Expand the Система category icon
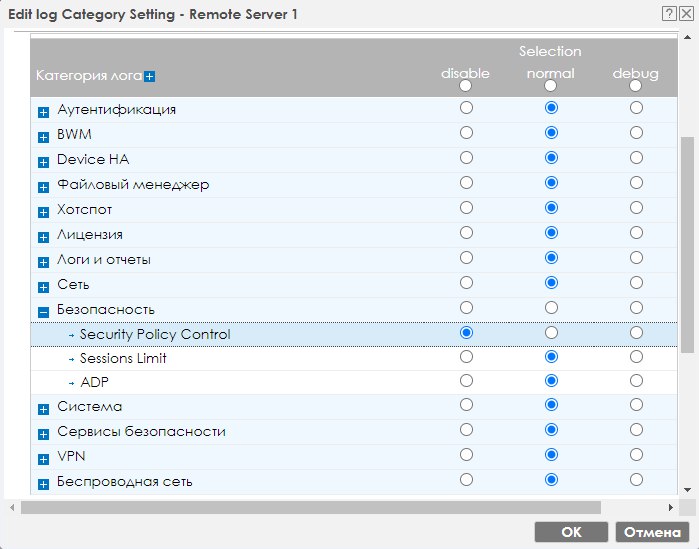The image size is (699, 549). point(43,409)
